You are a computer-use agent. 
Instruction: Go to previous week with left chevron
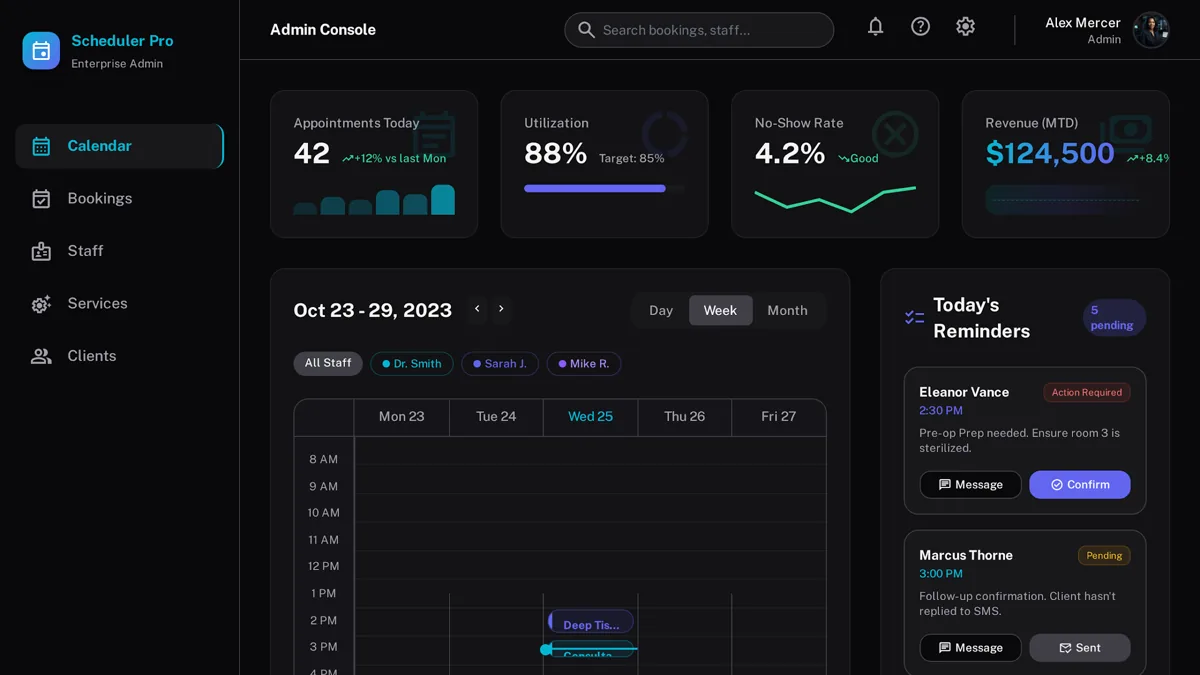(x=477, y=309)
